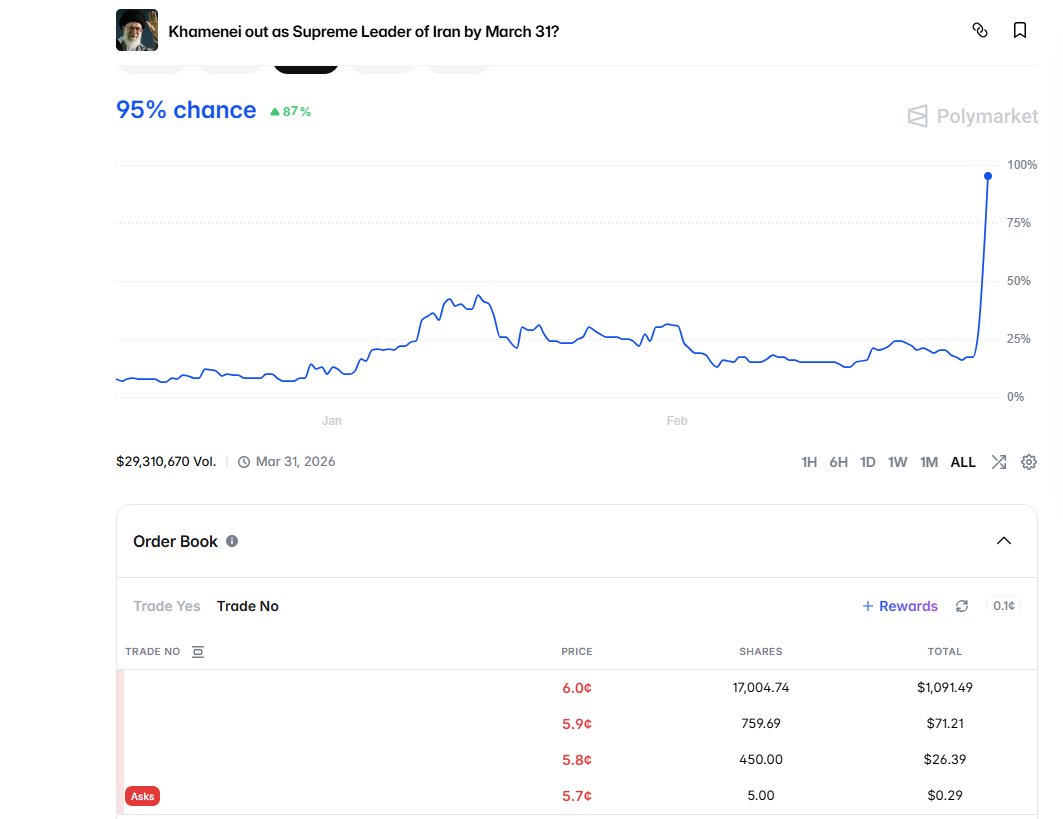Click the 450.00 shares value
The height and width of the screenshot is (819, 1063).
tap(761, 759)
